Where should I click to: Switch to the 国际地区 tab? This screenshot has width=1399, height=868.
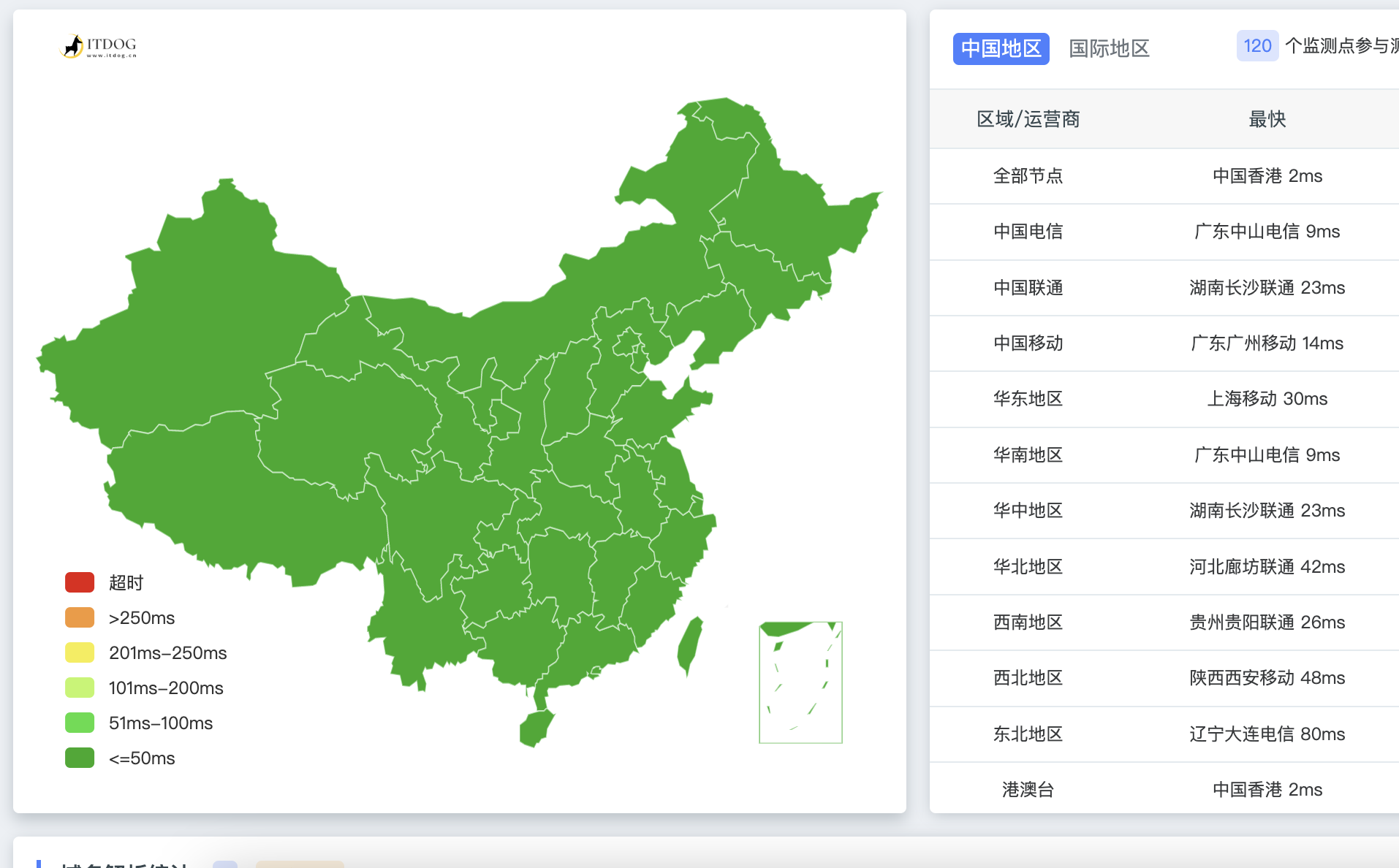[1109, 49]
